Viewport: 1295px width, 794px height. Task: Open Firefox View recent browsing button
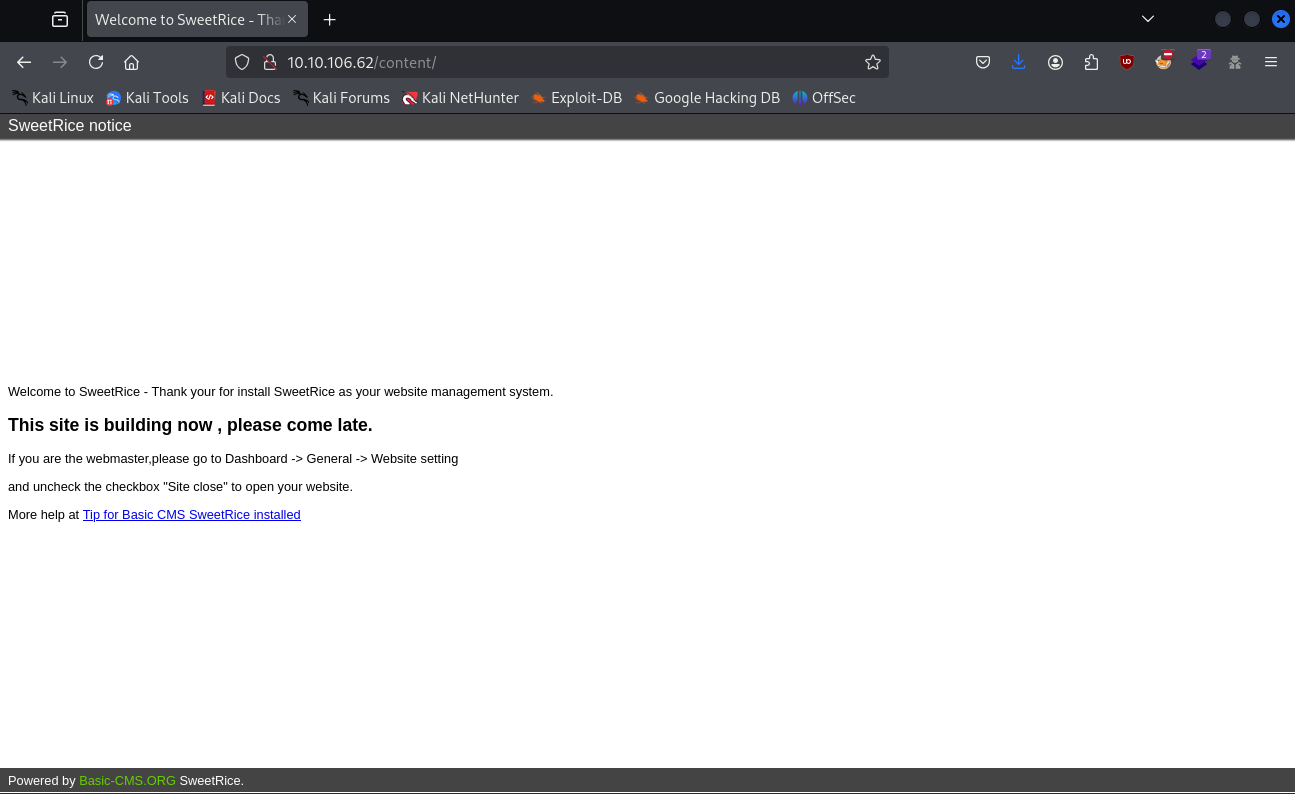[60, 19]
